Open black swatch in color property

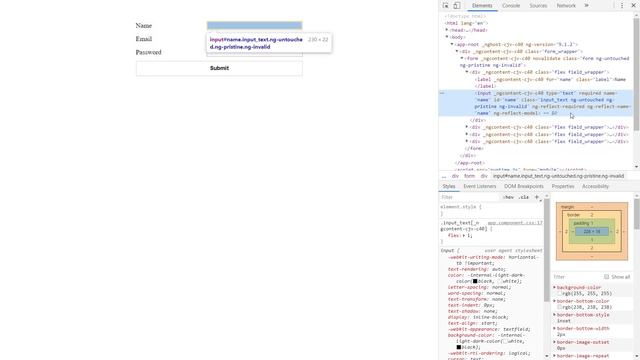[x=475, y=281]
